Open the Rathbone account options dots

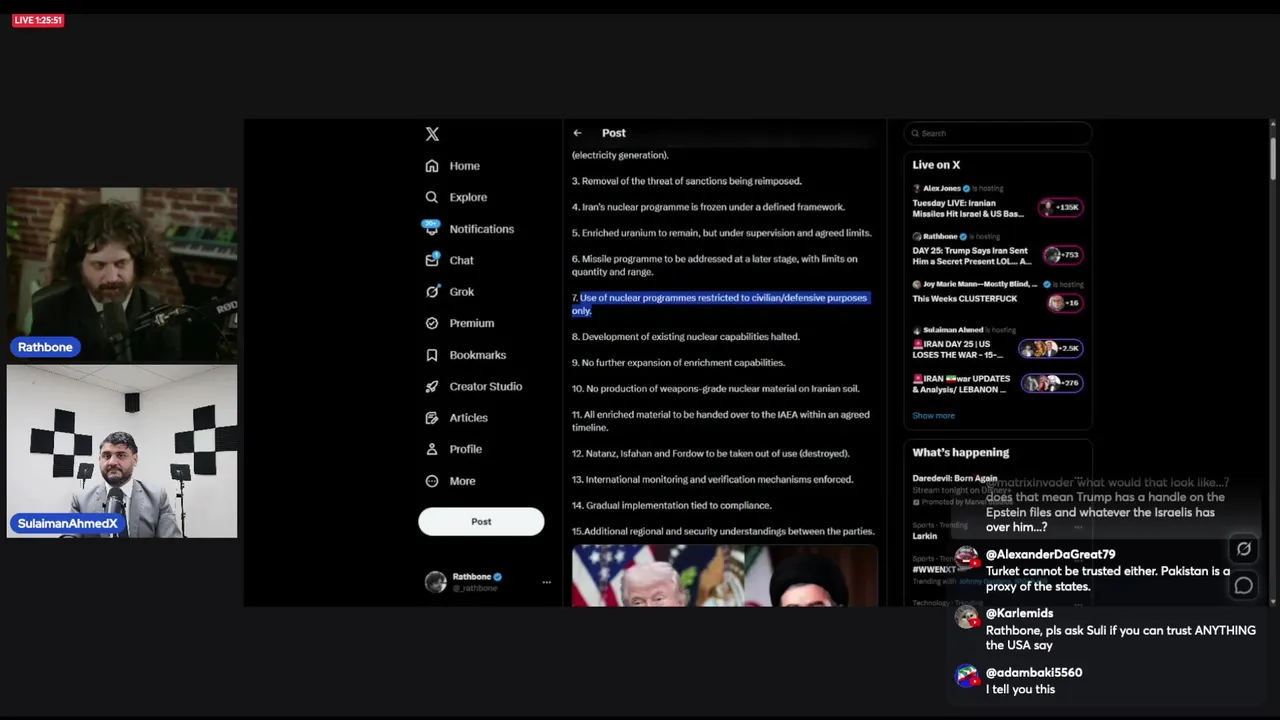(x=546, y=582)
